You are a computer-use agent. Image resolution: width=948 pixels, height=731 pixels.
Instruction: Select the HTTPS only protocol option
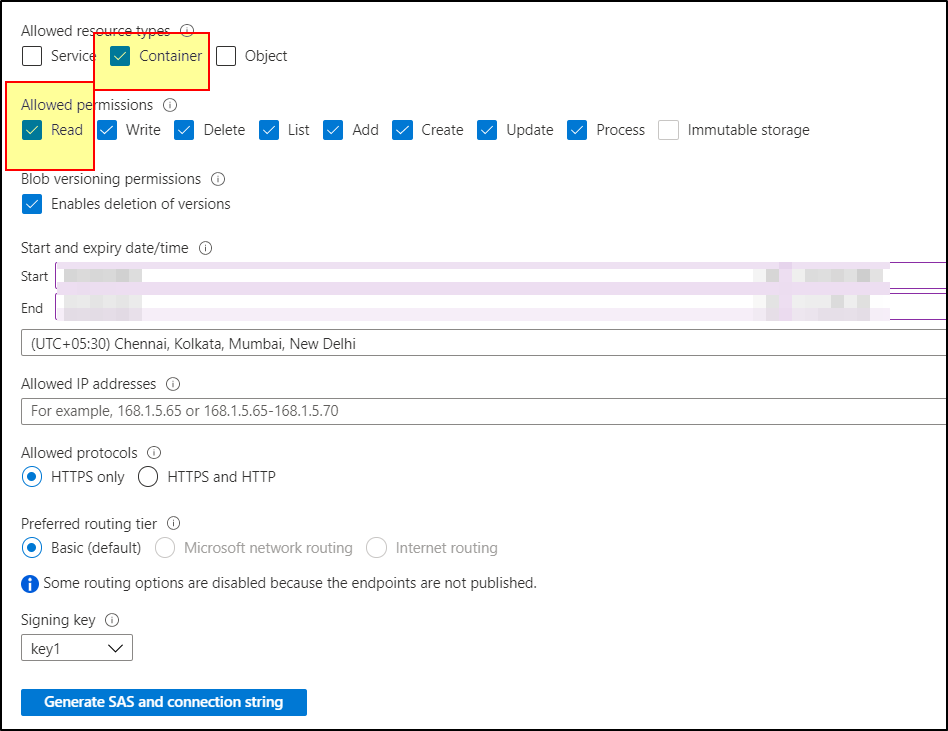(x=32, y=476)
